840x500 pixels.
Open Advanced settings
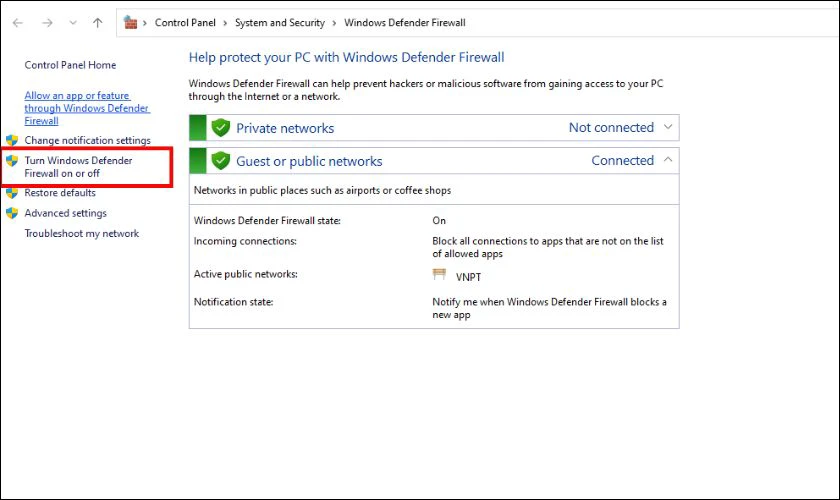pyautogui.click(x=65, y=213)
